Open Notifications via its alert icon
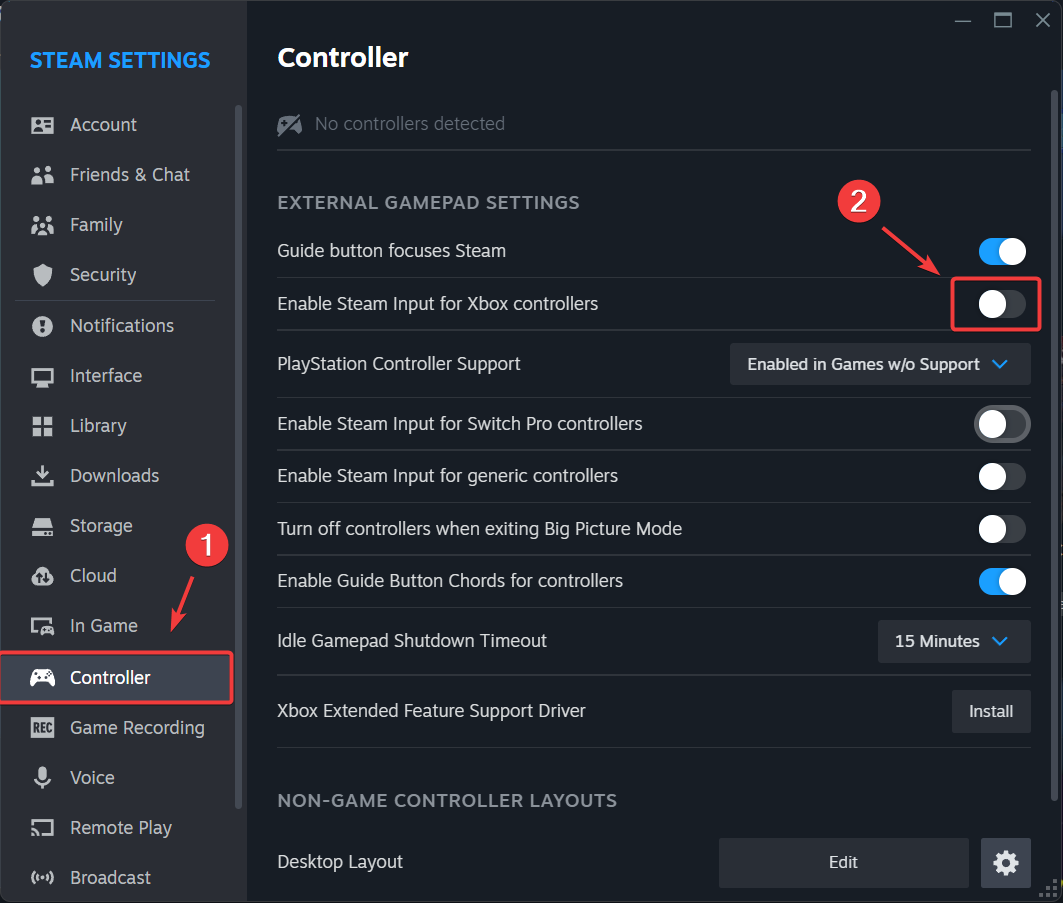1063x903 pixels. click(43, 326)
